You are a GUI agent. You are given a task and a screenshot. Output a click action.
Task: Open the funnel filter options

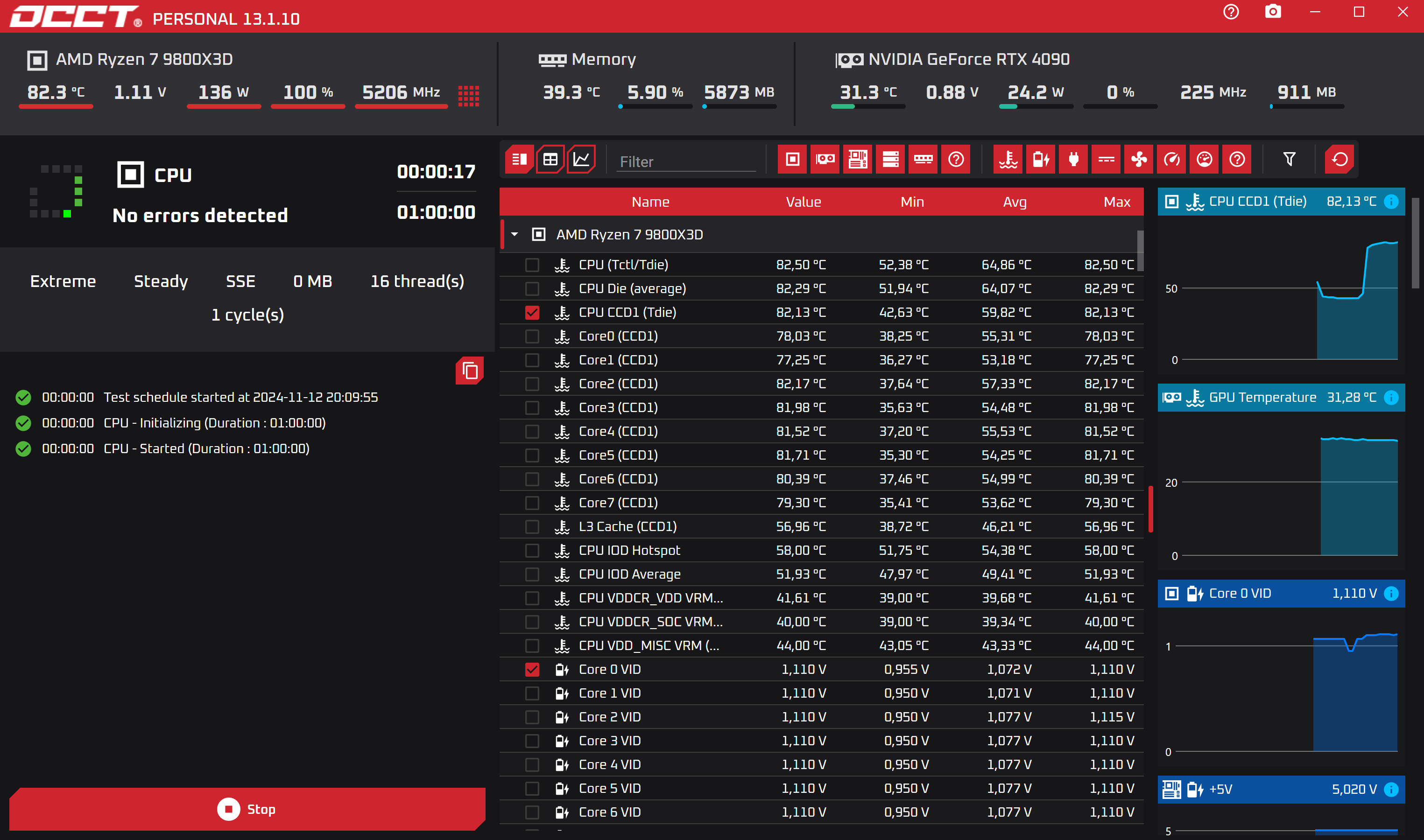pos(1289,160)
